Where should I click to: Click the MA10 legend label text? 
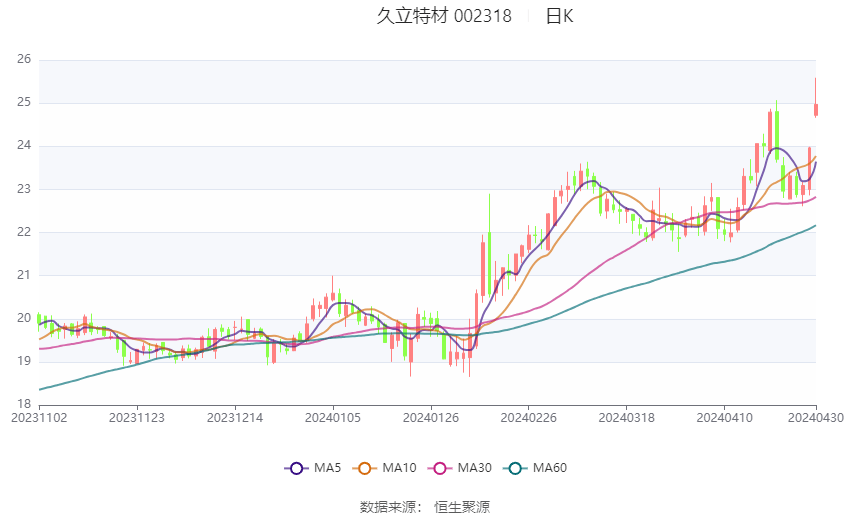400,468
